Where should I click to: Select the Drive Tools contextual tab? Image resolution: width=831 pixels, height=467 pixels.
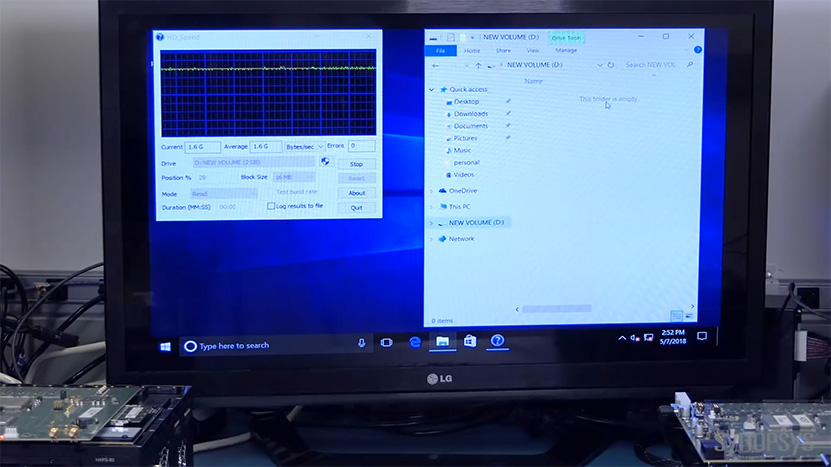[565, 38]
